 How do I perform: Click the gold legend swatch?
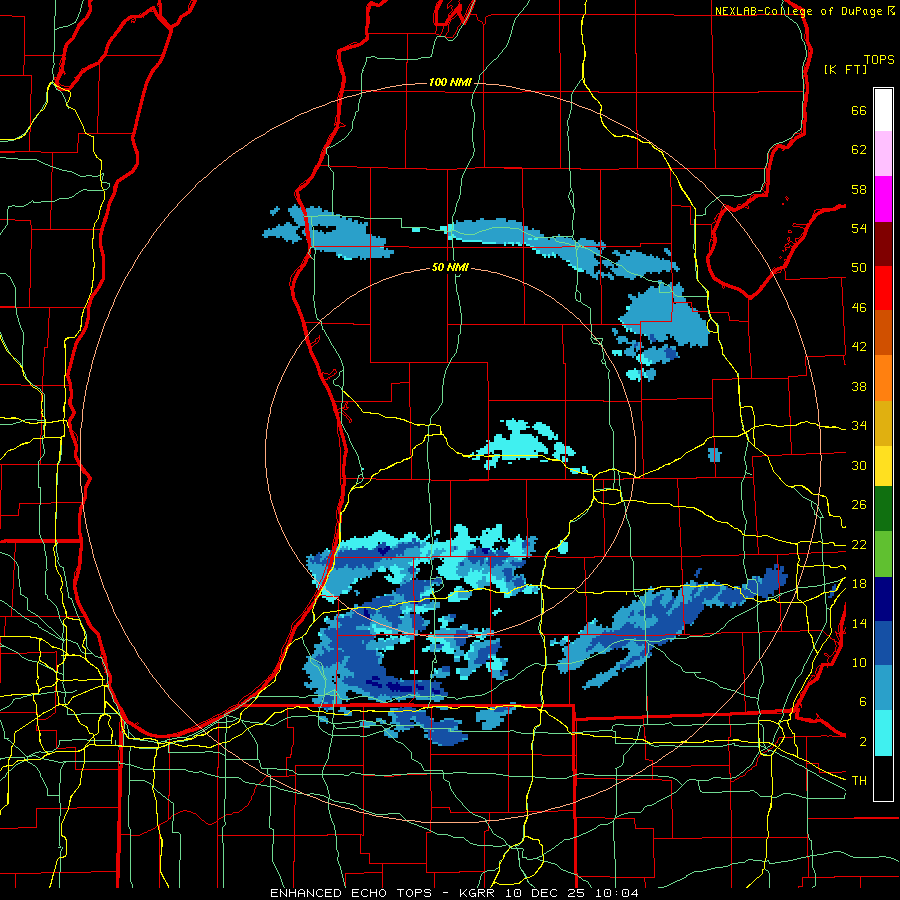tap(883, 423)
